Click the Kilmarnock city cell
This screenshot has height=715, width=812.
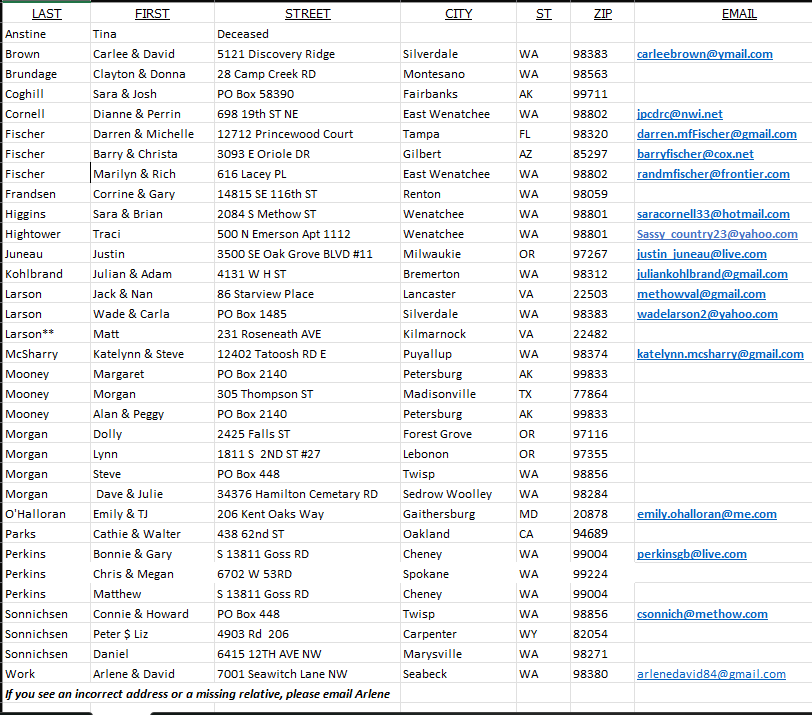[458, 334]
